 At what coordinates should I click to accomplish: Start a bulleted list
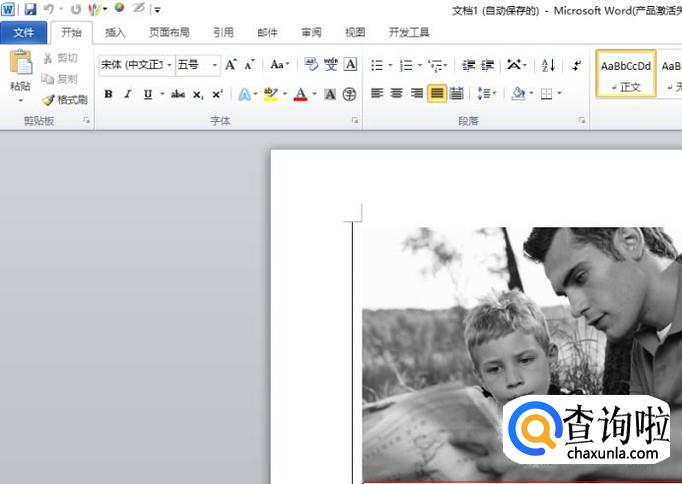pyautogui.click(x=377, y=65)
